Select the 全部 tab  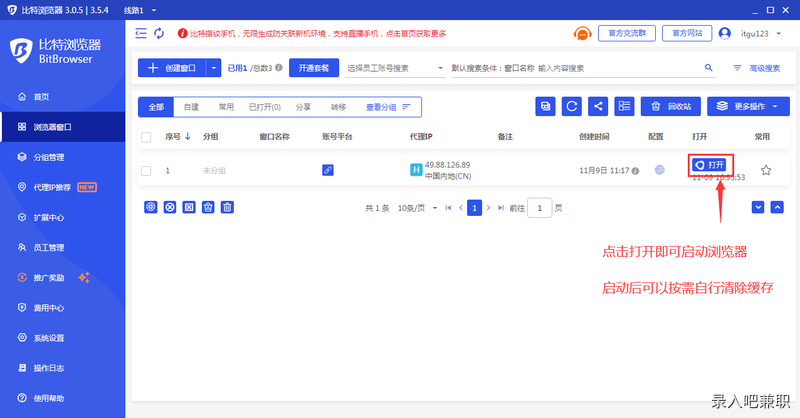click(x=156, y=107)
